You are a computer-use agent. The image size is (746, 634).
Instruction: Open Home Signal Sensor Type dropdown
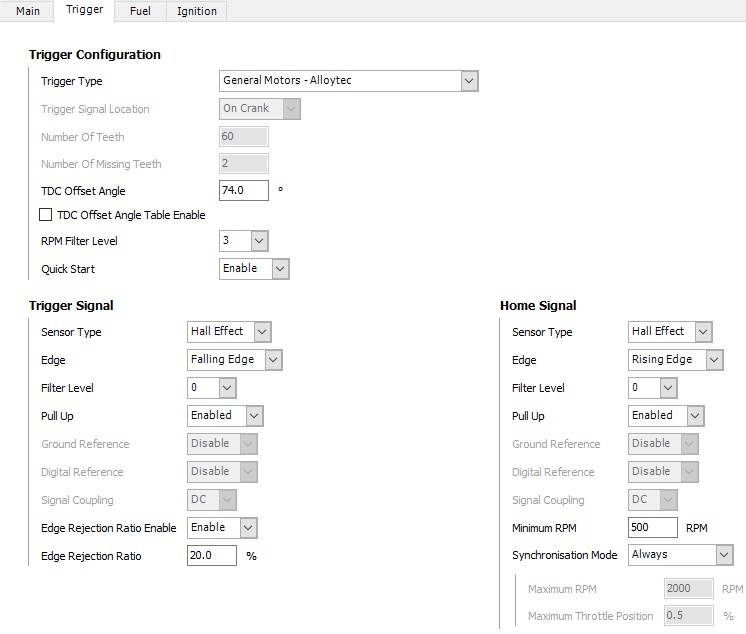(x=670, y=332)
